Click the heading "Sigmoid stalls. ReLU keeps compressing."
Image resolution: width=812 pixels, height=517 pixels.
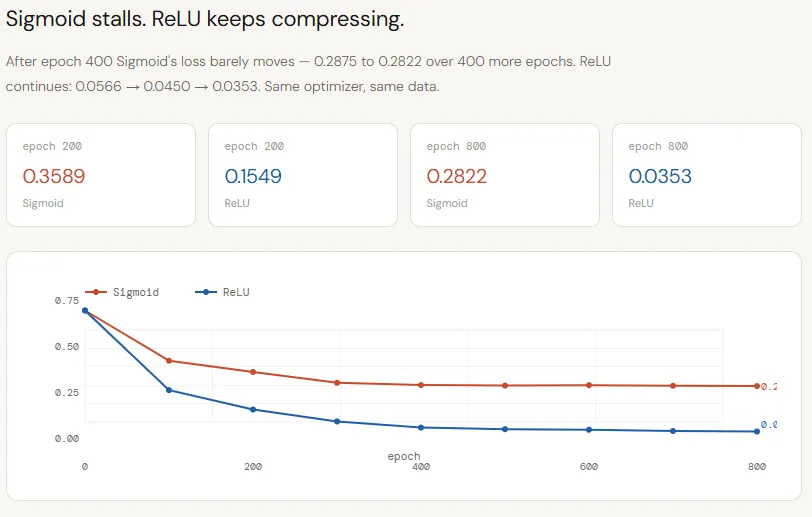206,20
